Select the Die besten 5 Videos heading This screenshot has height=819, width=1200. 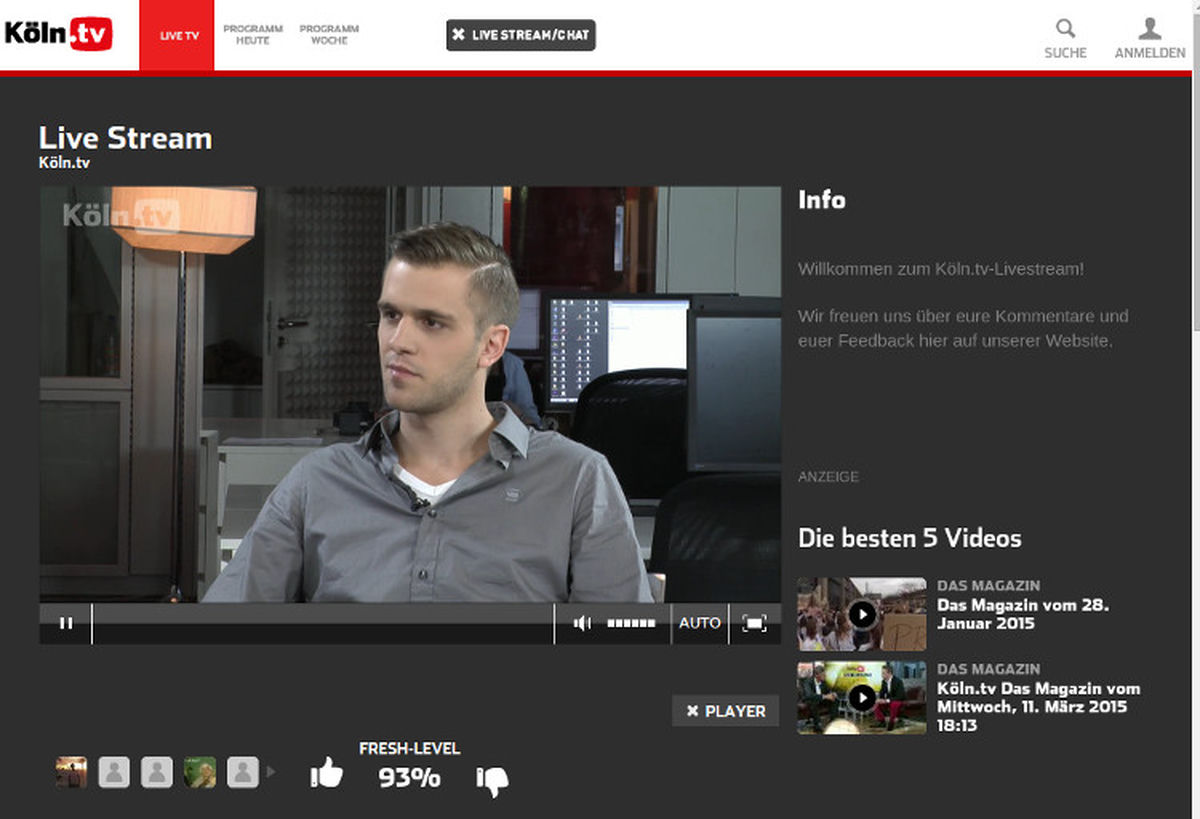[x=909, y=538]
